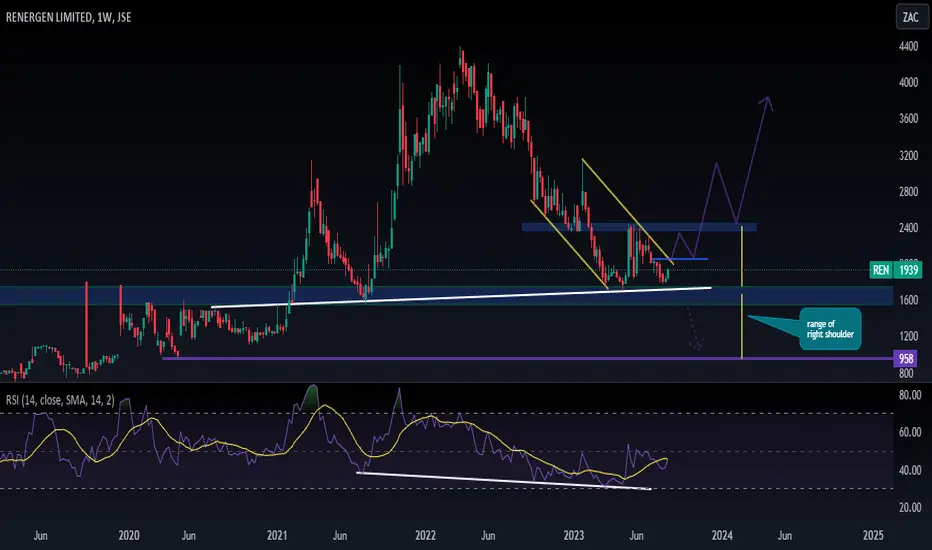This screenshot has height=550, width=932.
Task: Click the 2023 time axis label
Action: pyautogui.click(x=574, y=535)
